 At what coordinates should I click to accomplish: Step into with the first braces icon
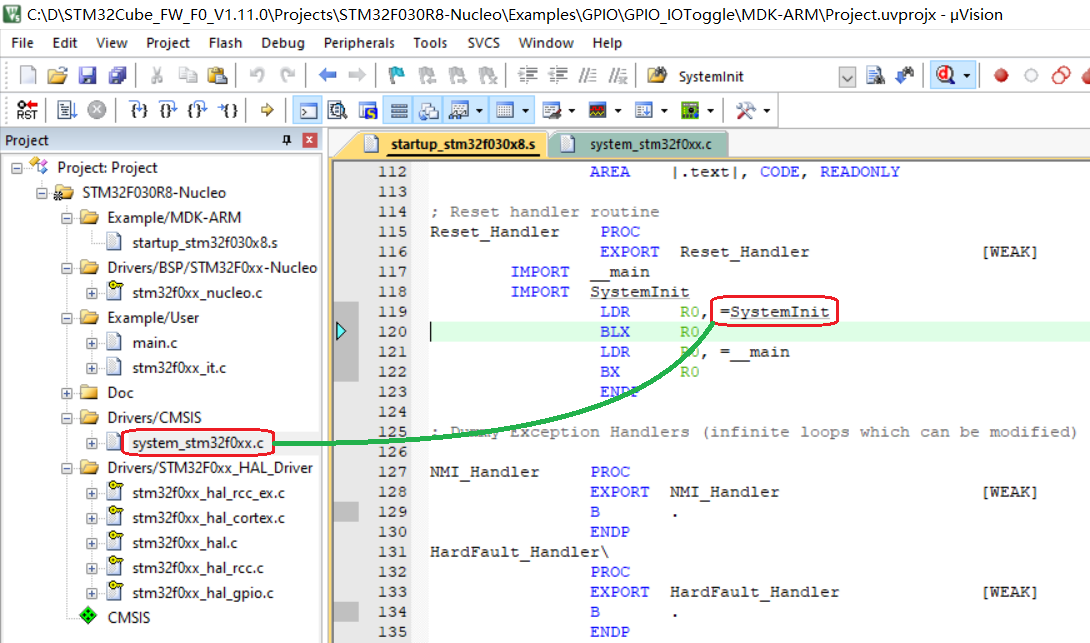pyautogui.click(x=139, y=110)
